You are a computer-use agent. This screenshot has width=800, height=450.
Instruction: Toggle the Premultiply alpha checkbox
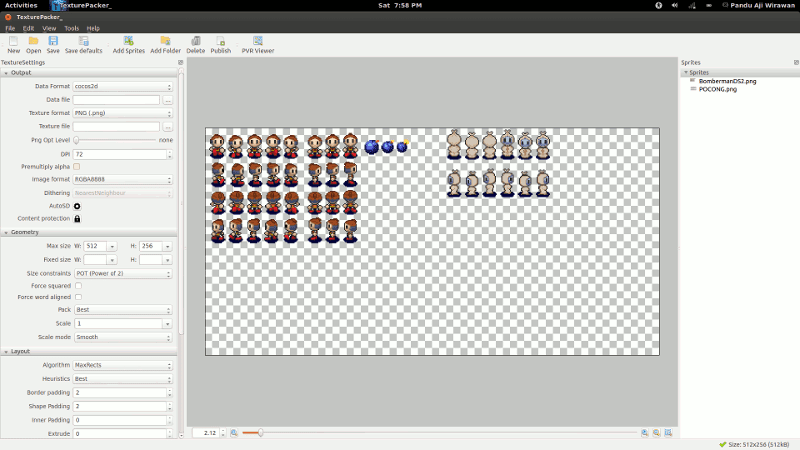77,166
